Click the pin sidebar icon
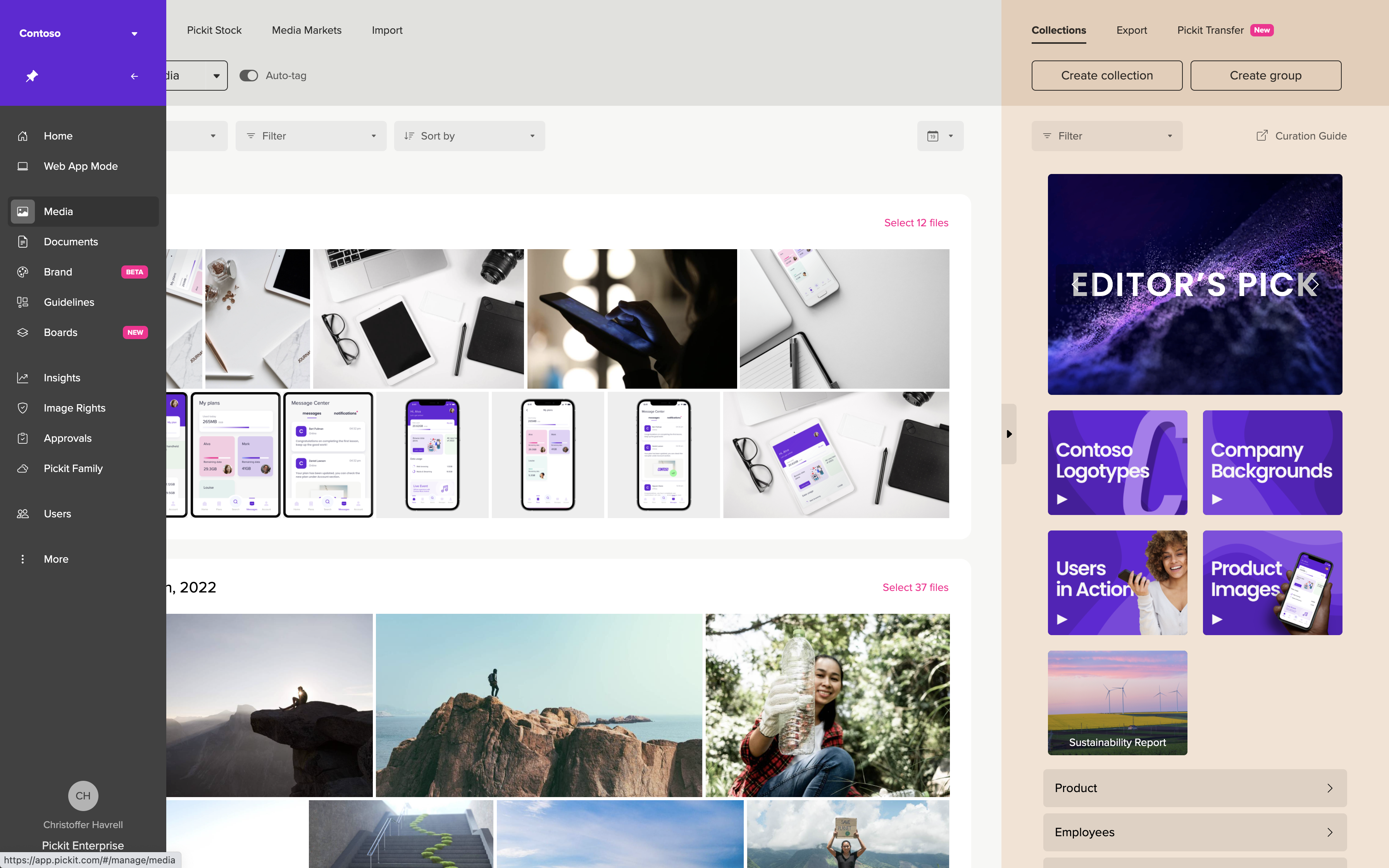This screenshot has height=868, width=1389. coord(32,76)
